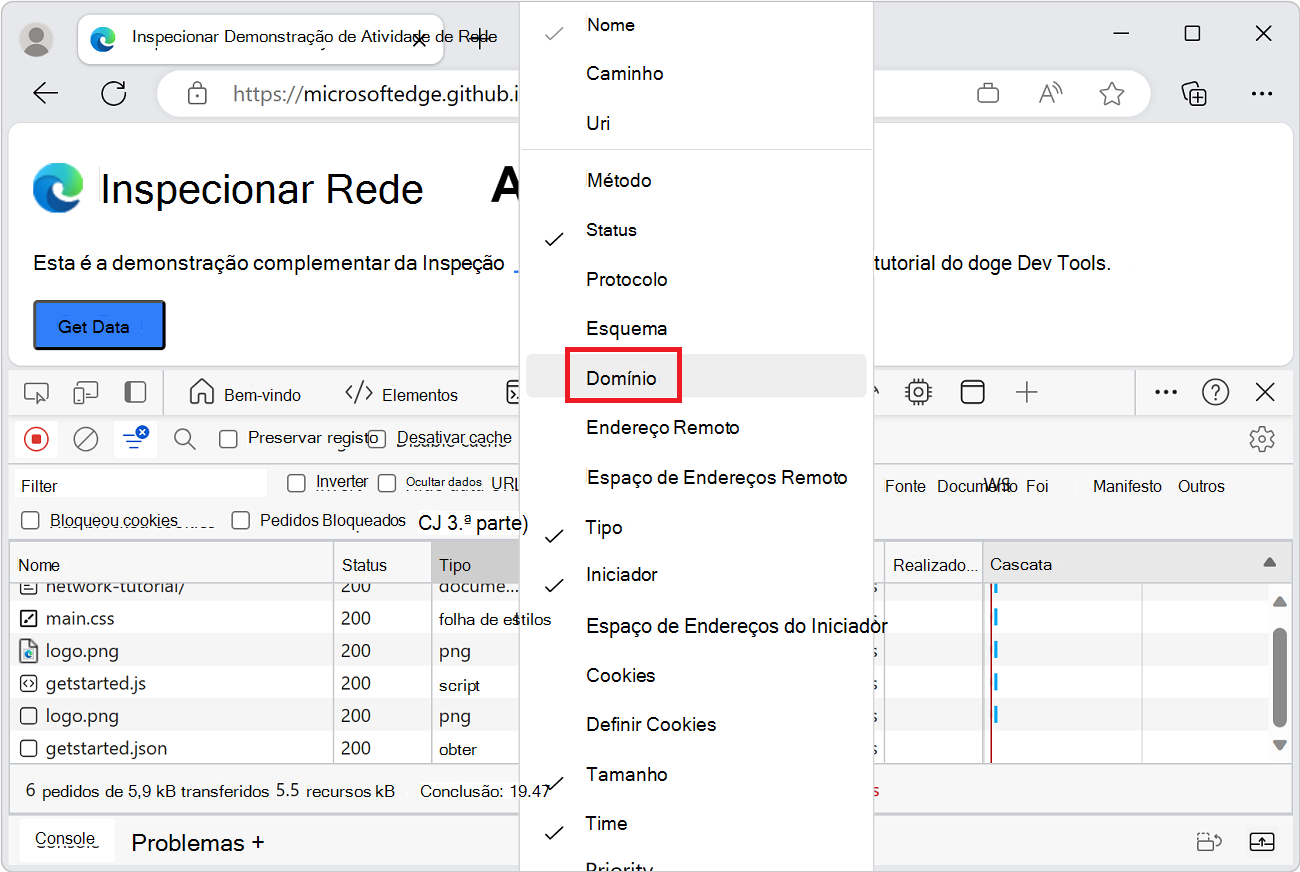The image size is (1300, 872).
Task: Reload the page with refresh icon
Action: click(x=114, y=94)
